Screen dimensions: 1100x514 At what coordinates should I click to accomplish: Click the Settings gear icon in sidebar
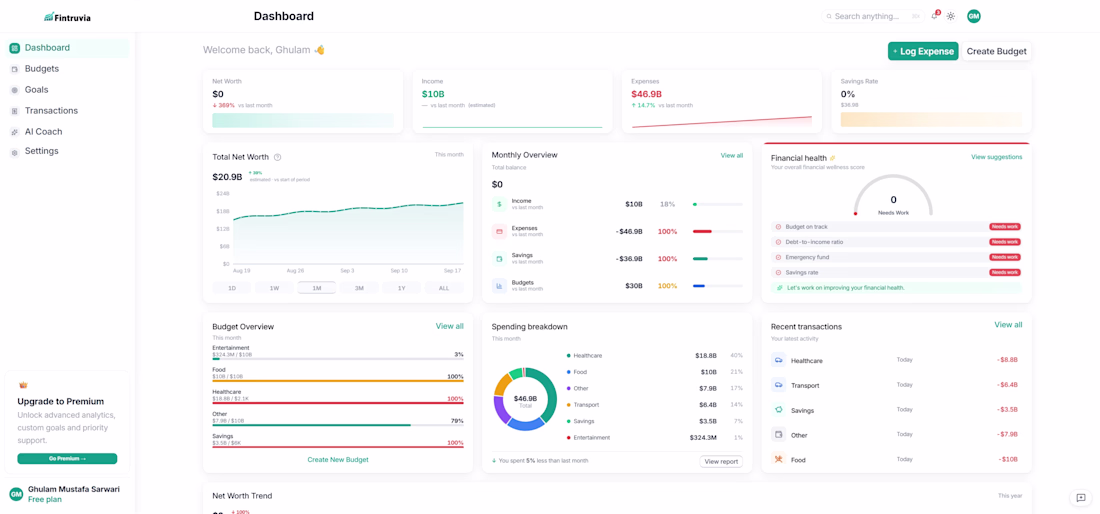click(15, 152)
